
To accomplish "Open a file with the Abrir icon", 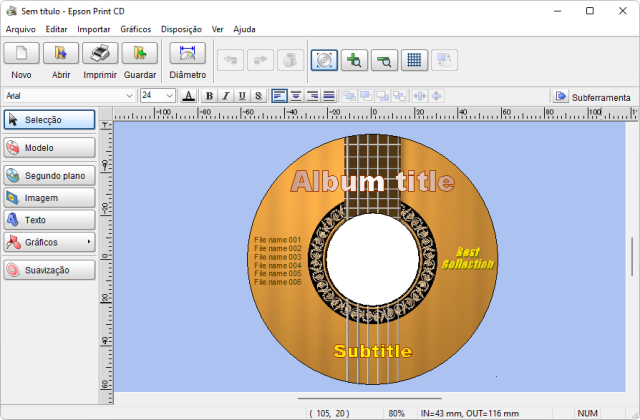I will click(61, 53).
